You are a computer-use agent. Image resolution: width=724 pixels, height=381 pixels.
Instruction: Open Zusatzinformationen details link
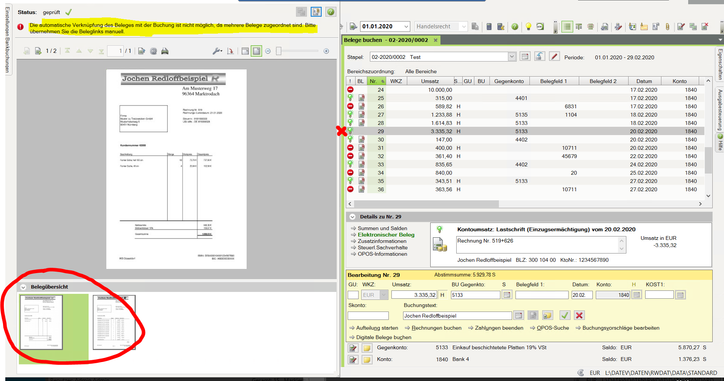click(x=382, y=241)
